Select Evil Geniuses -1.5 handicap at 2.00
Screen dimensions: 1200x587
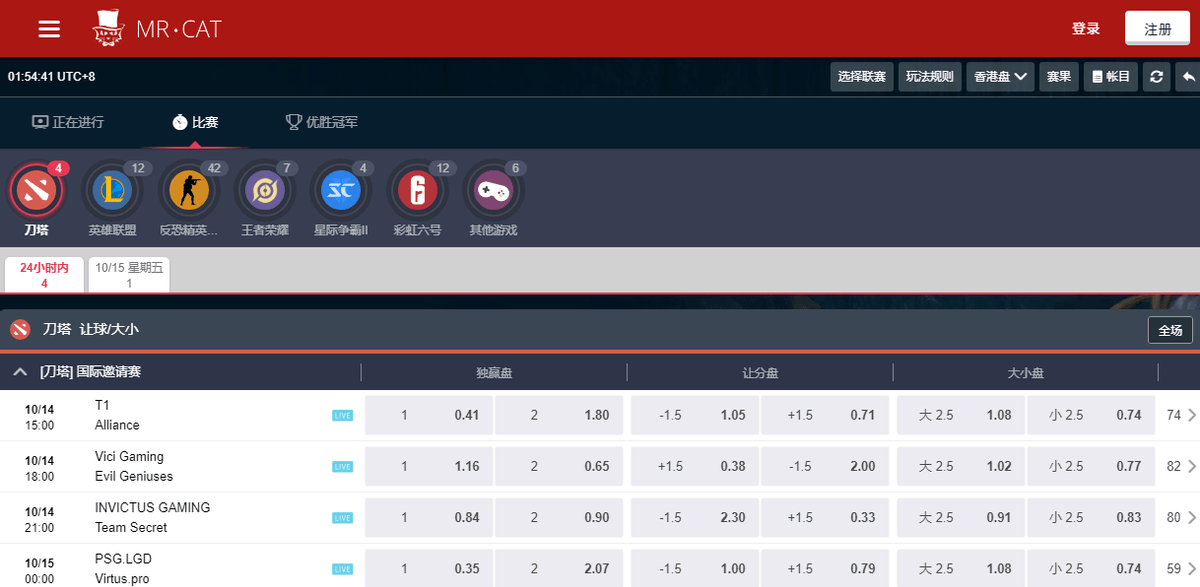[825, 466]
